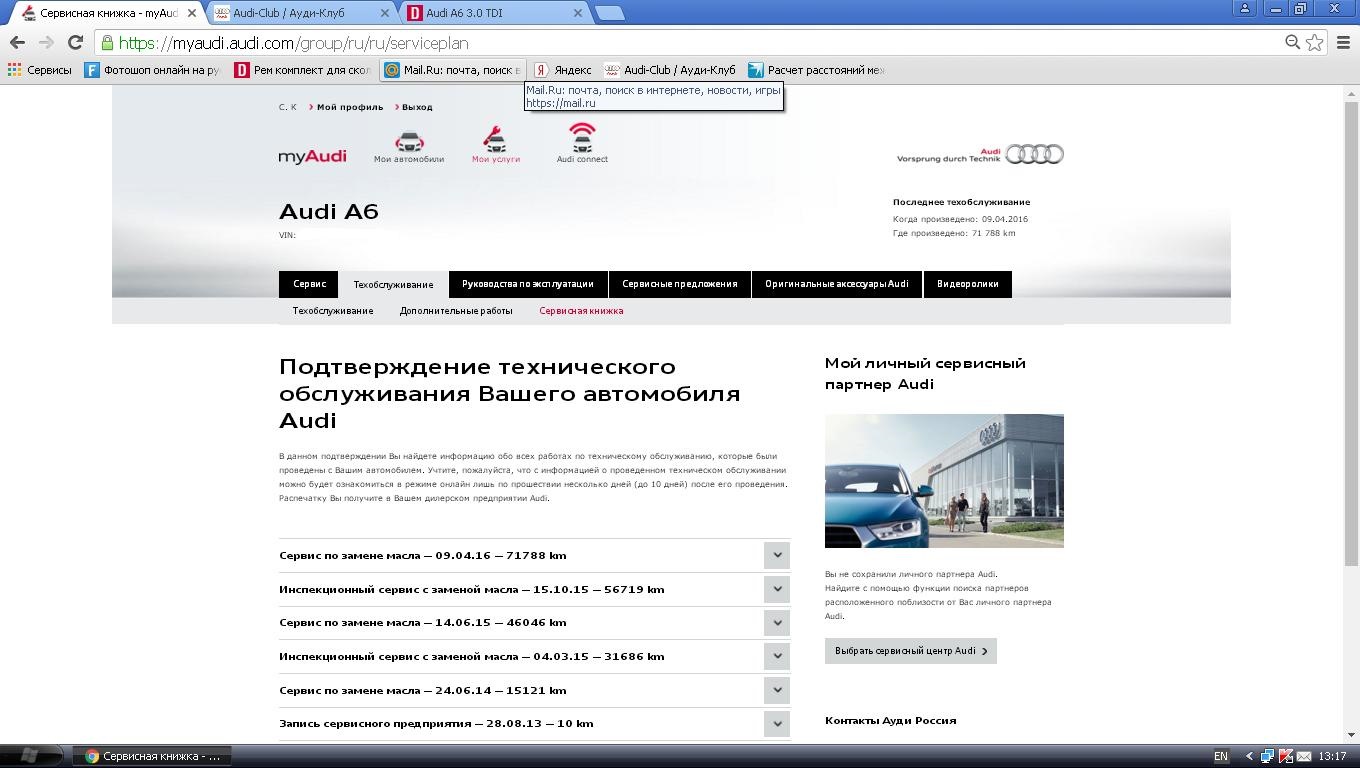
Task: Expand Сервис по замене масла 14.06.15 entry
Action: [x=776, y=622]
